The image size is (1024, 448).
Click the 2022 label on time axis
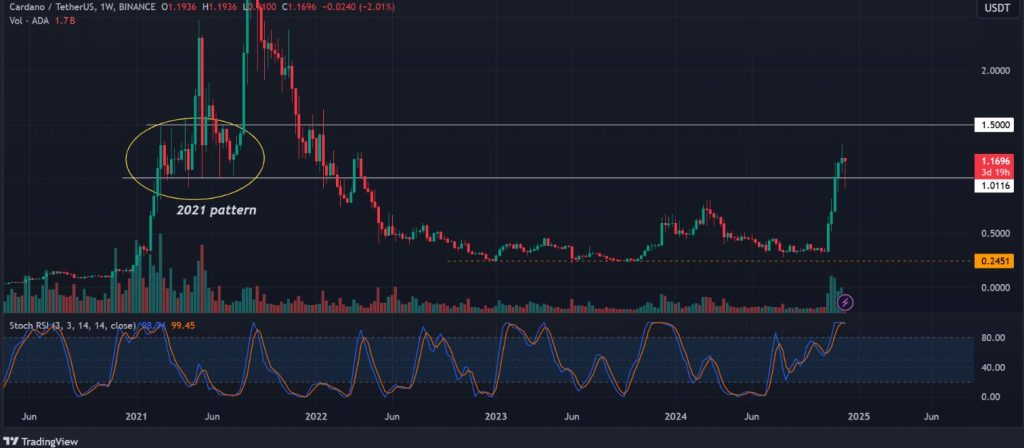tap(316, 416)
